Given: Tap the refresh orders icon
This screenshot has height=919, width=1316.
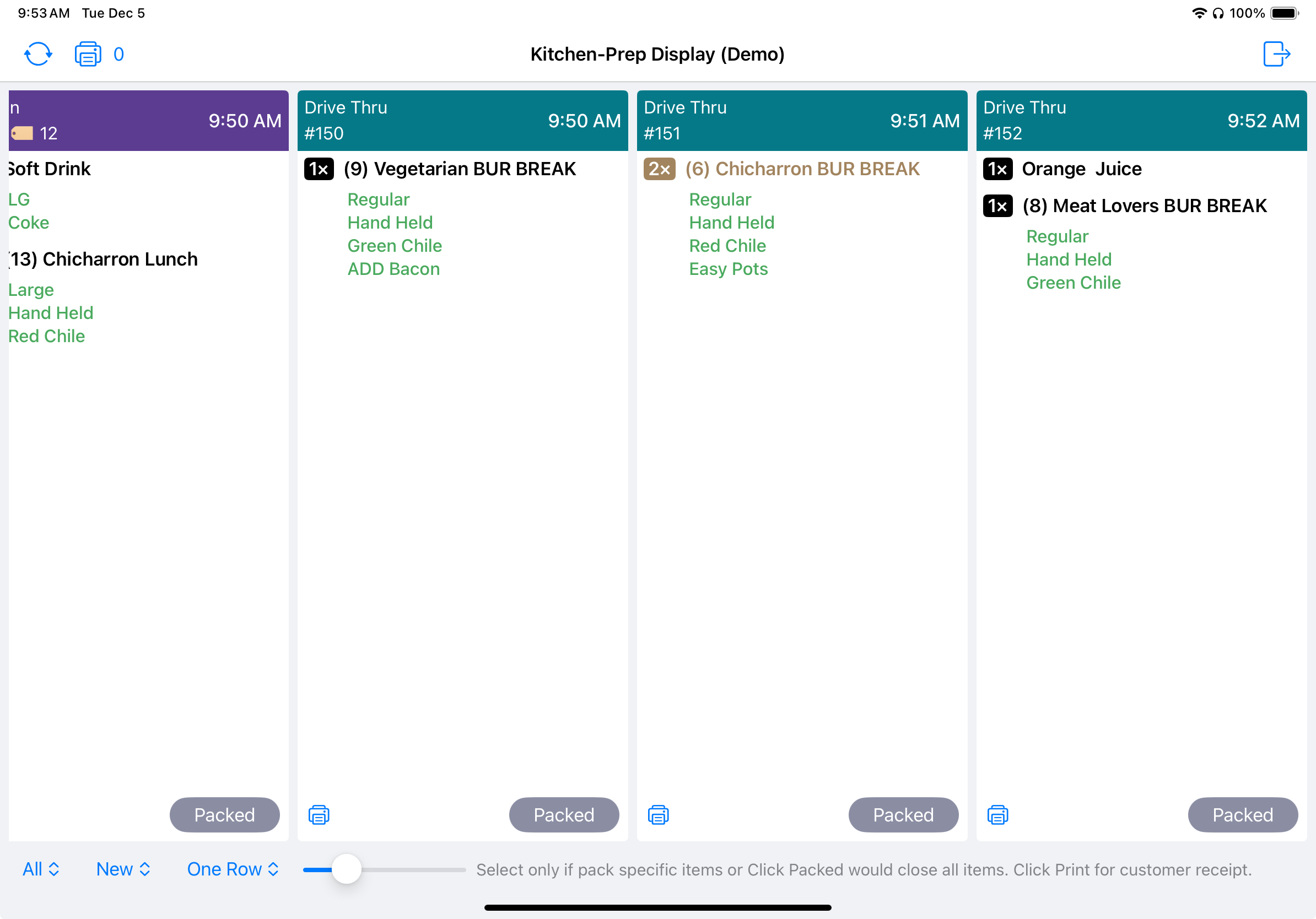Looking at the screenshot, I should tap(38, 55).
